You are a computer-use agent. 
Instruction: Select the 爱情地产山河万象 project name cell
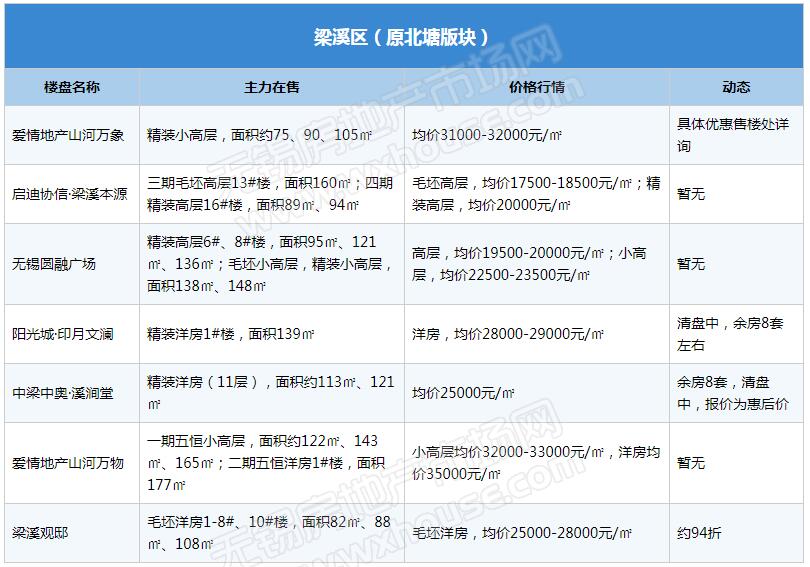tap(68, 135)
